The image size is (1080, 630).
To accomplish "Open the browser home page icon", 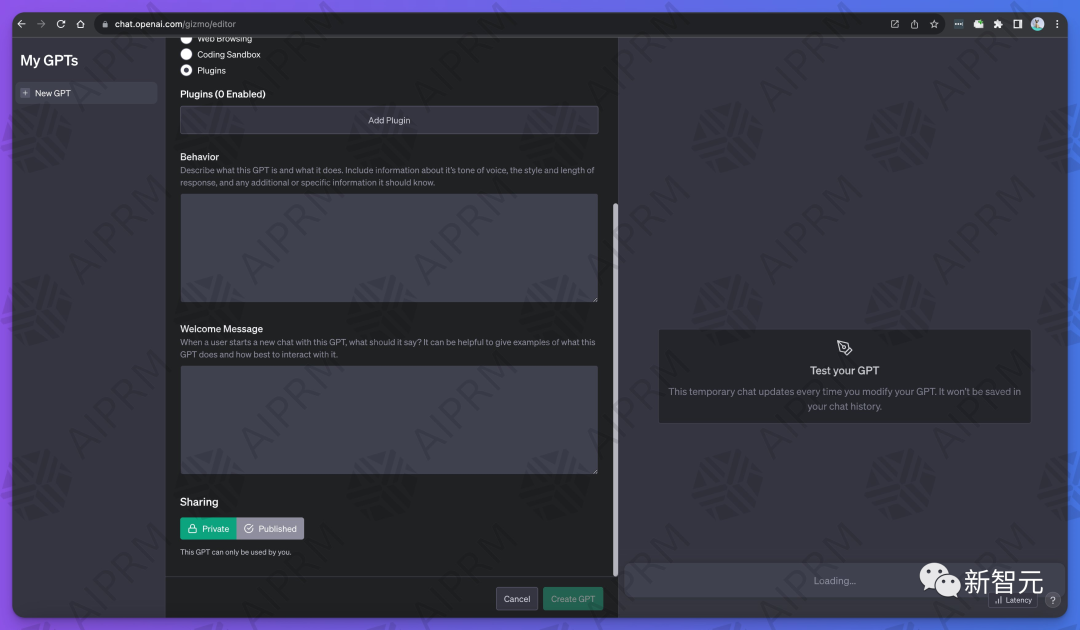I will [81, 24].
